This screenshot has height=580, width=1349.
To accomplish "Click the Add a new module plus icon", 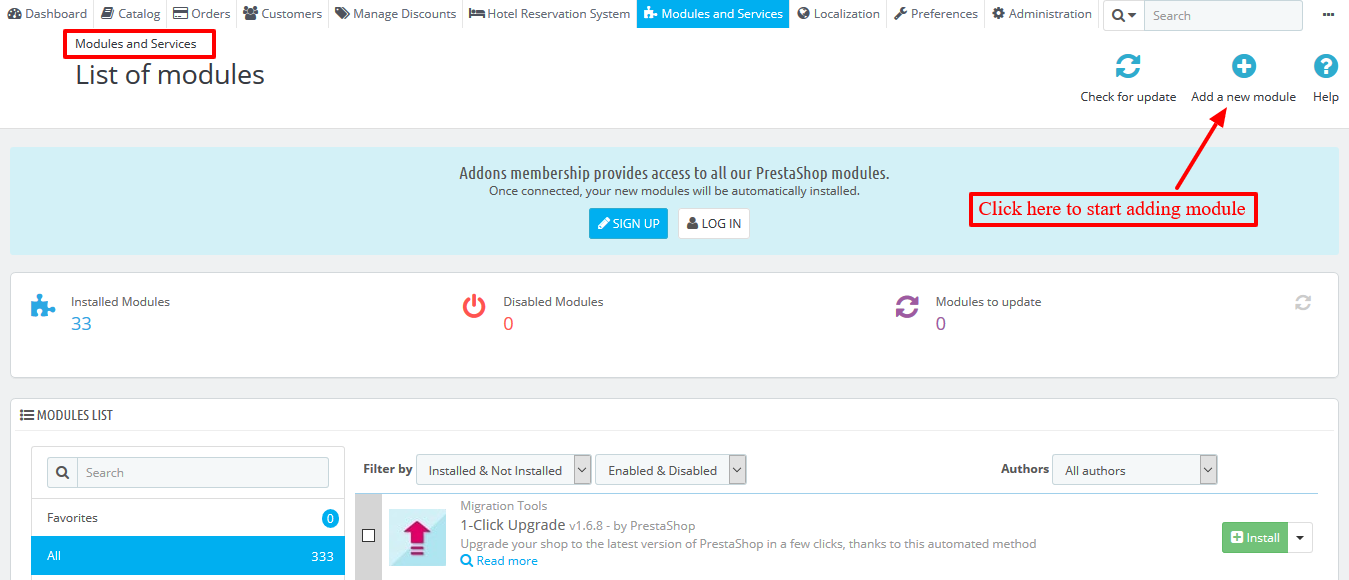I will pos(1243,67).
